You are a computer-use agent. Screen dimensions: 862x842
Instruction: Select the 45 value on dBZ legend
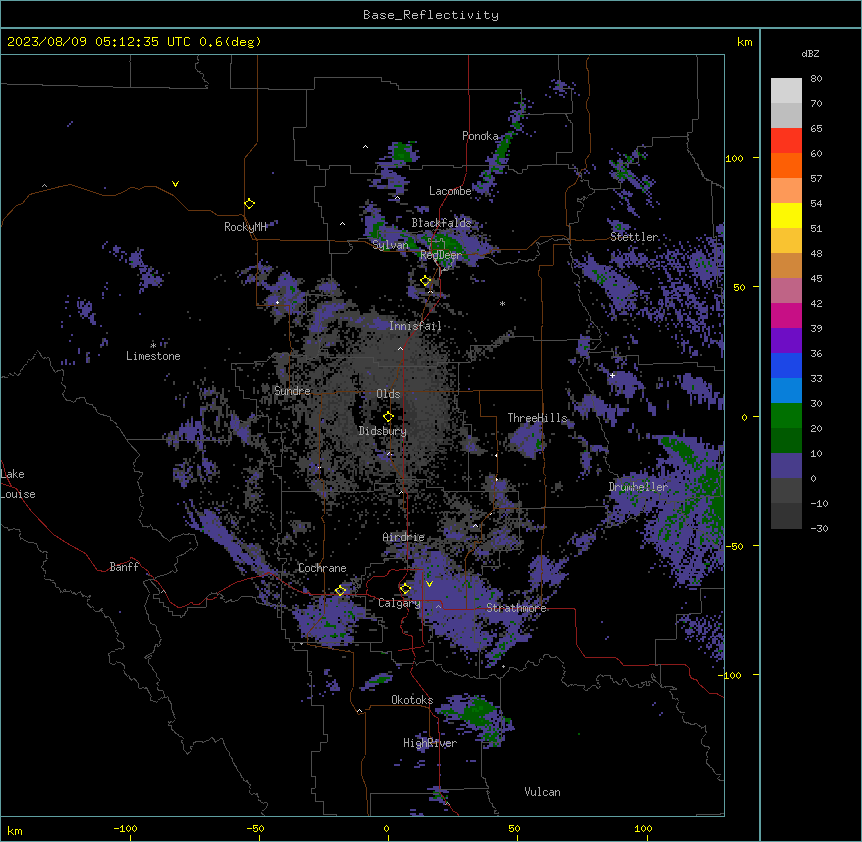click(816, 279)
